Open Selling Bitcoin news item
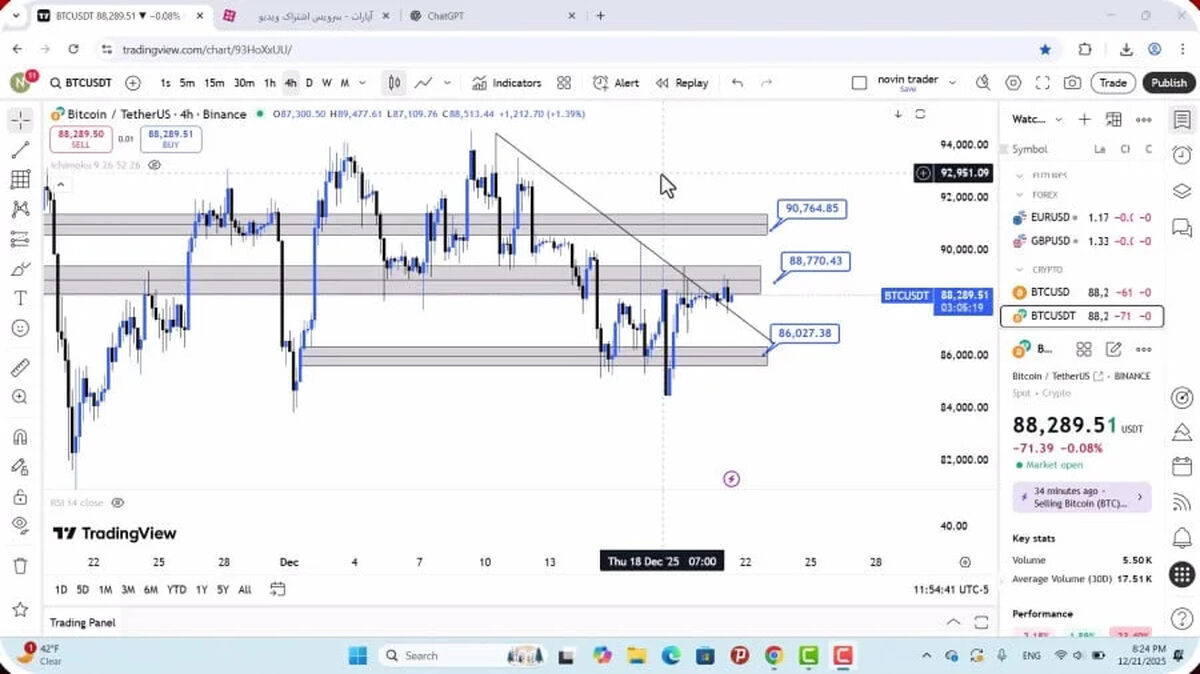Viewport: 1200px width, 674px height. click(x=1082, y=497)
